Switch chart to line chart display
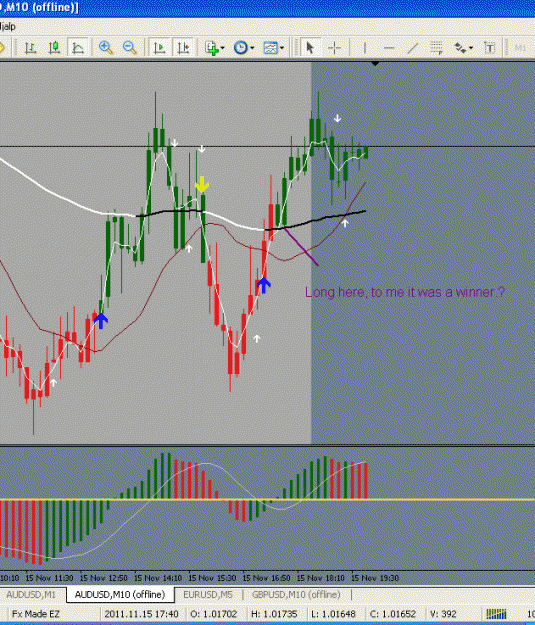Screen dimensions: 535x625 (78, 48)
